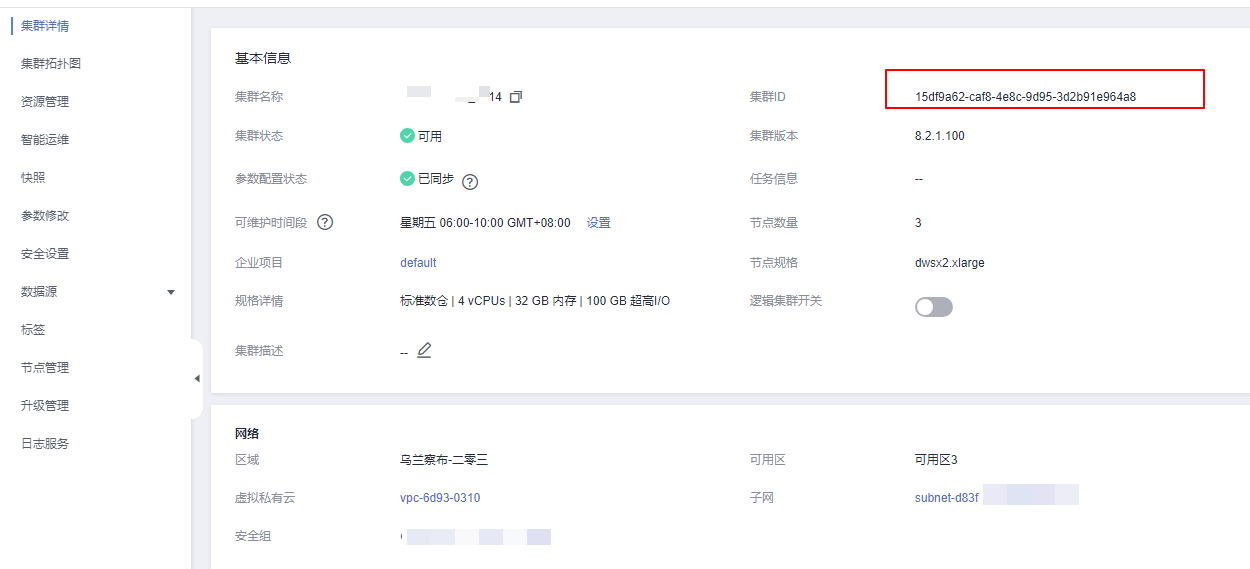Screen dimensions: 1250x569
Task: Open the subnet-d83f subnet link
Action: [947, 498]
